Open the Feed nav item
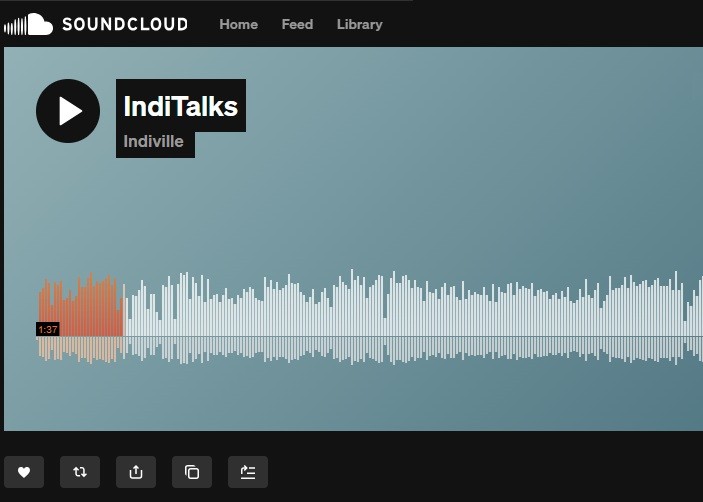The width and height of the screenshot is (703, 502). point(297,24)
